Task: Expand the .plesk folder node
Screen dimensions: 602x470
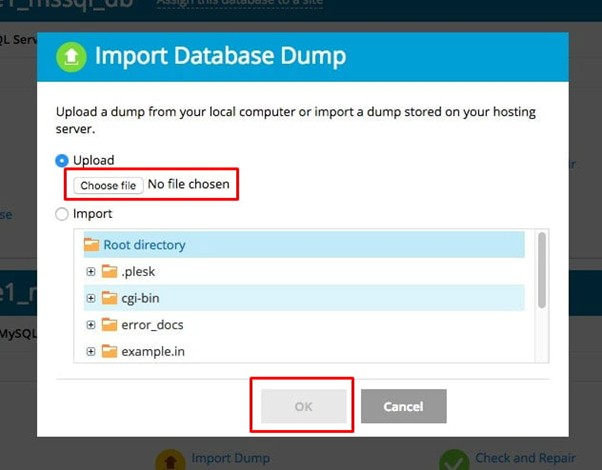Action: click(91, 271)
